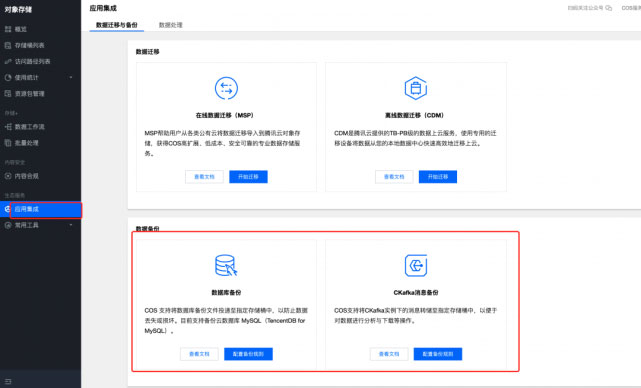Collapse the sidebar with bottom-left icon
Image resolution: width=641 pixels, height=388 pixels.
pos(8,381)
